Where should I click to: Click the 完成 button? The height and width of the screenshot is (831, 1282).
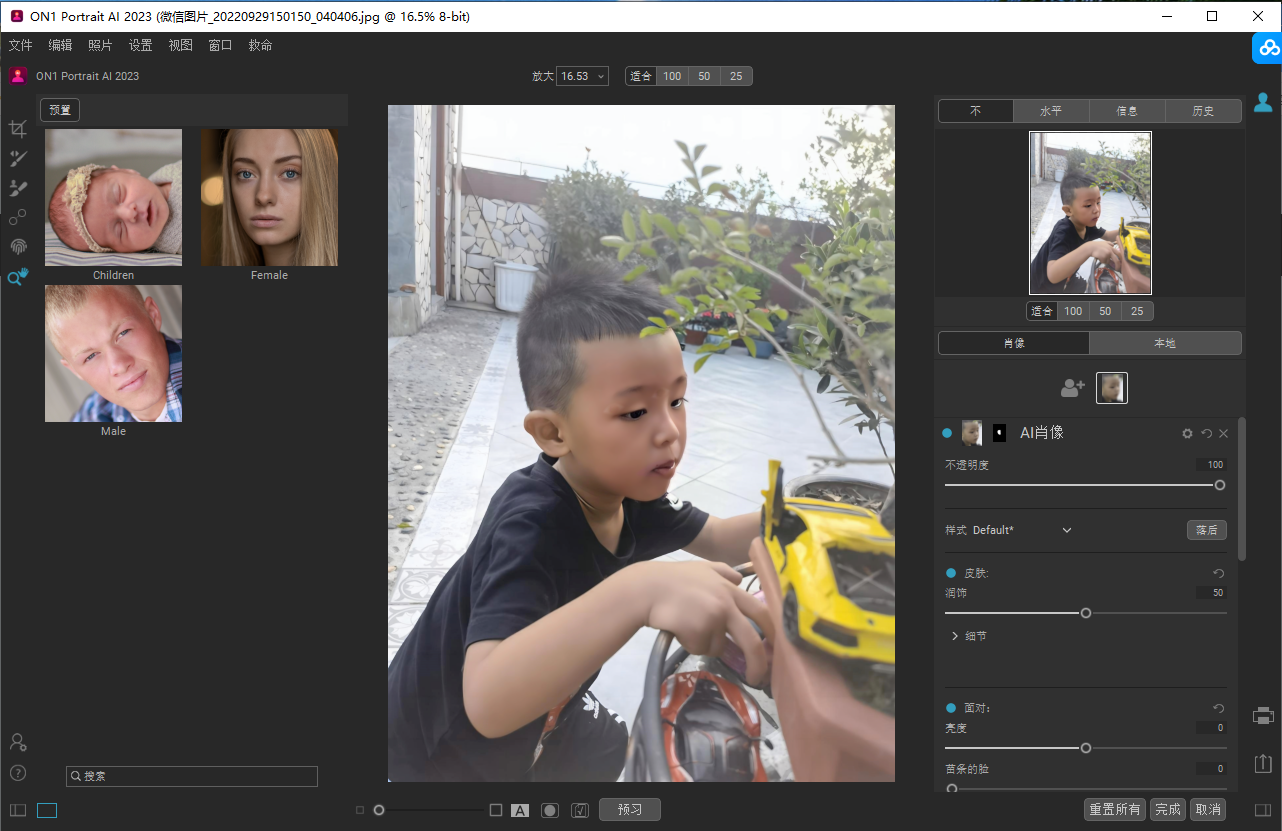tap(1167, 810)
